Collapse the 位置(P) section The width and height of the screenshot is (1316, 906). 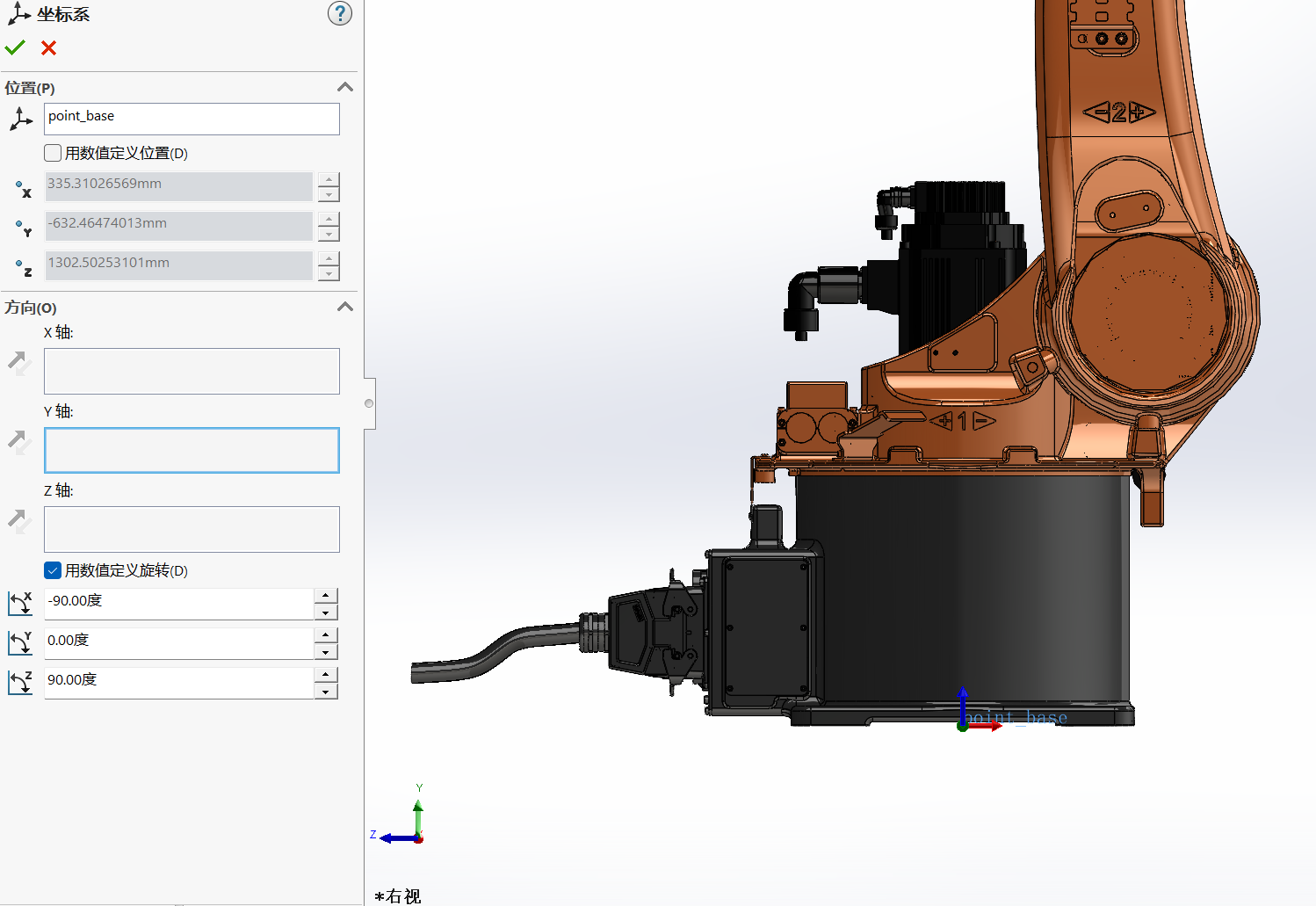[345, 87]
